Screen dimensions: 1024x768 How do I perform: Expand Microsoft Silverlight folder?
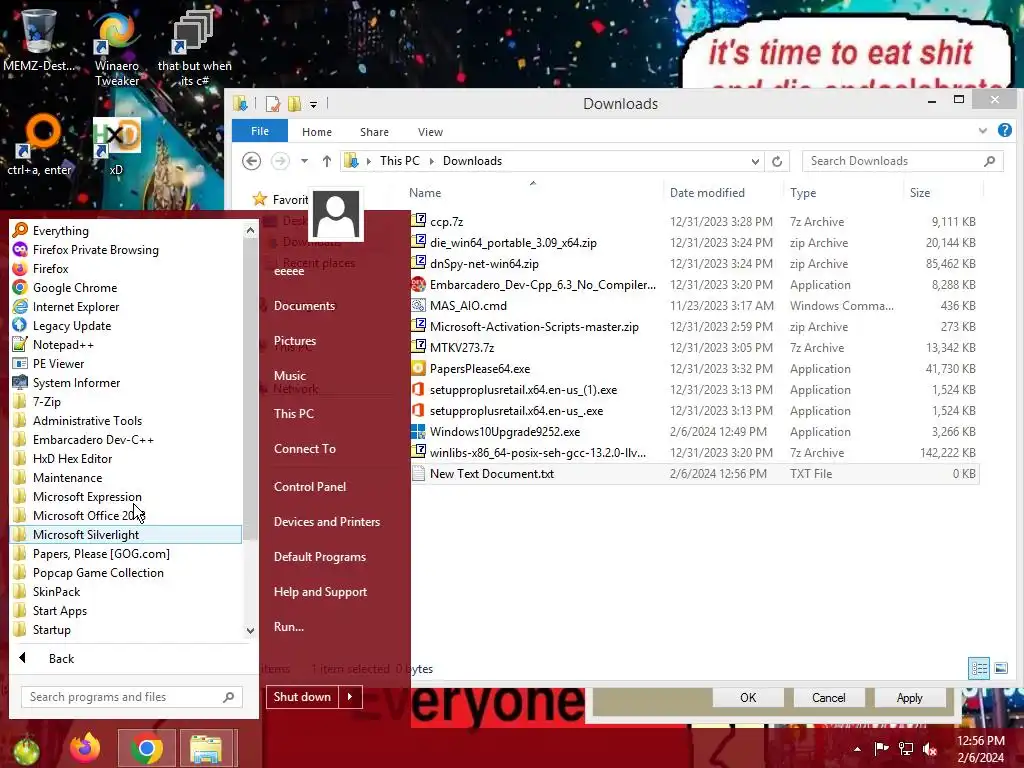(126, 534)
